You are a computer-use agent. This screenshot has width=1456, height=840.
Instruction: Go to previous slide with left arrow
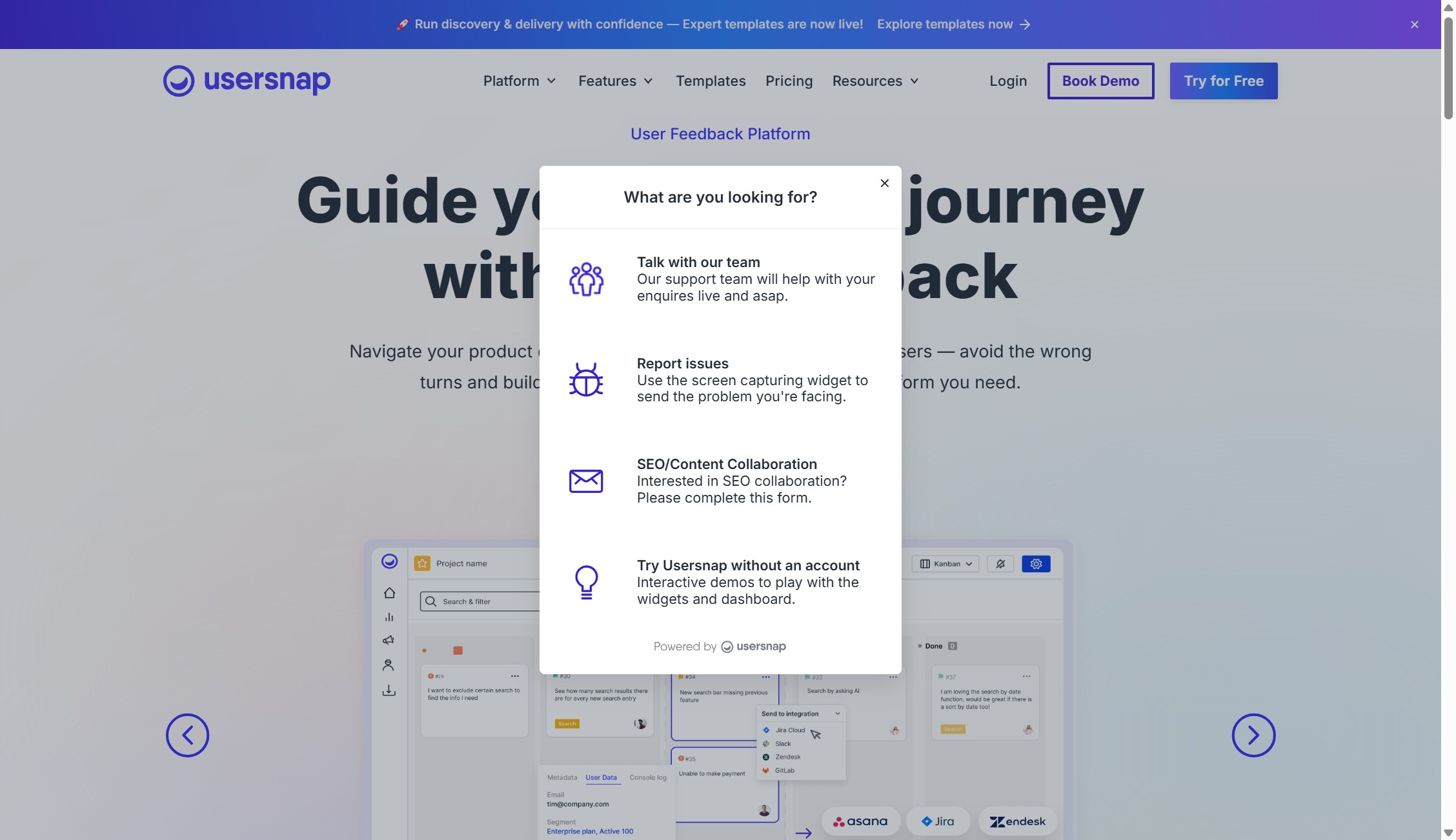[x=187, y=735]
